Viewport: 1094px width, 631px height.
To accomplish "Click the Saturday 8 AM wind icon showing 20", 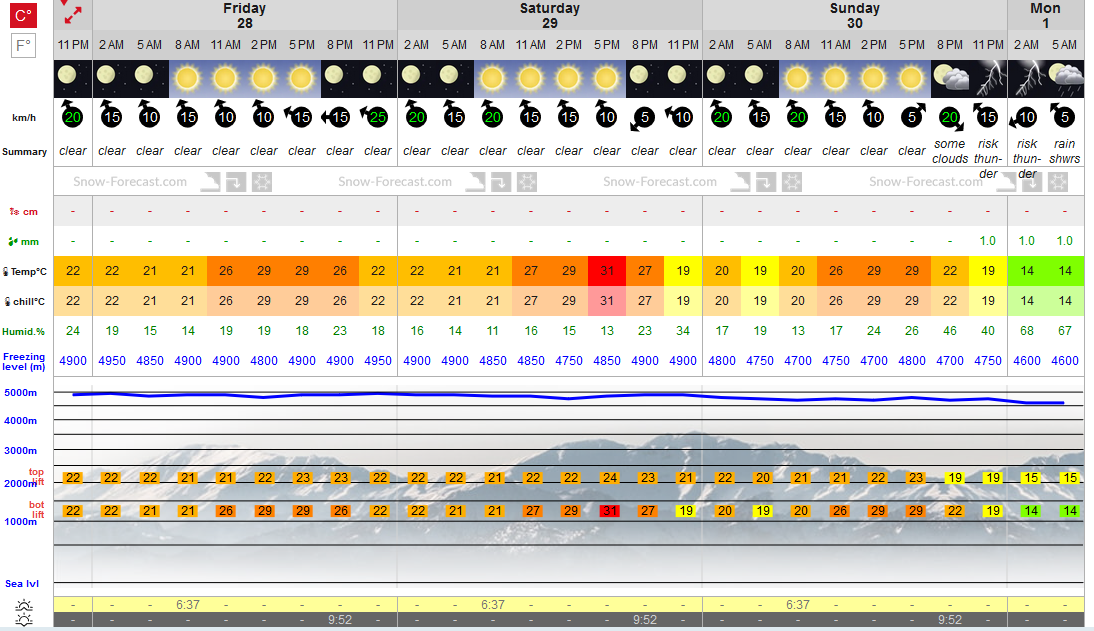I will coord(493,114).
